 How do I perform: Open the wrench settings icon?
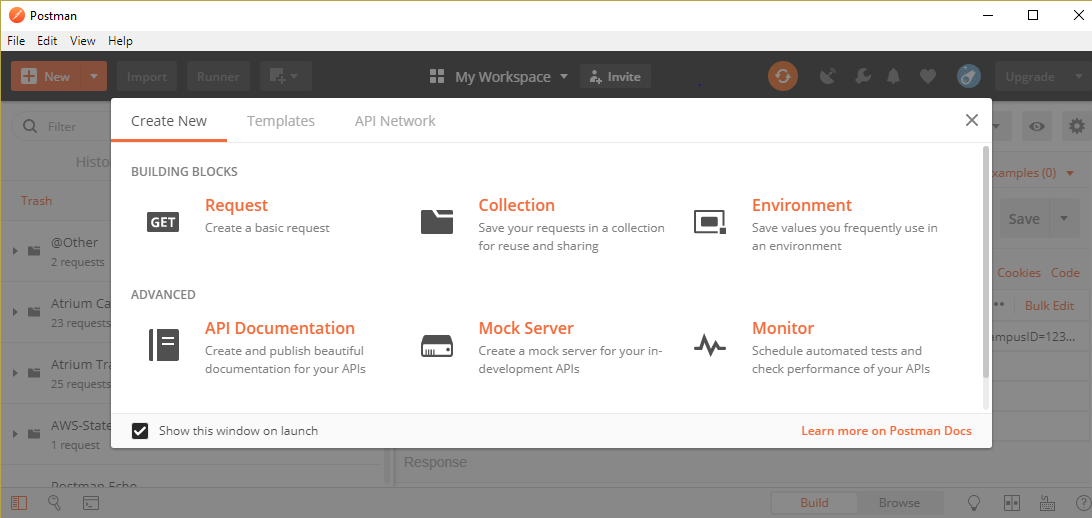(862, 77)
